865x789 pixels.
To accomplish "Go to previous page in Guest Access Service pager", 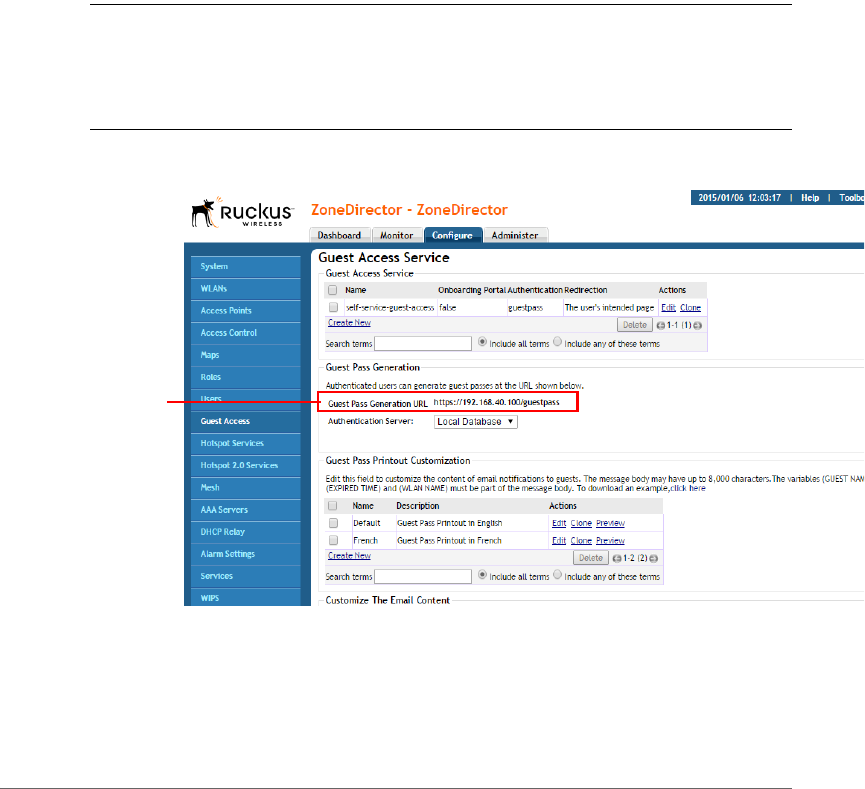I will pyautogui.click(x=660, y=326).
